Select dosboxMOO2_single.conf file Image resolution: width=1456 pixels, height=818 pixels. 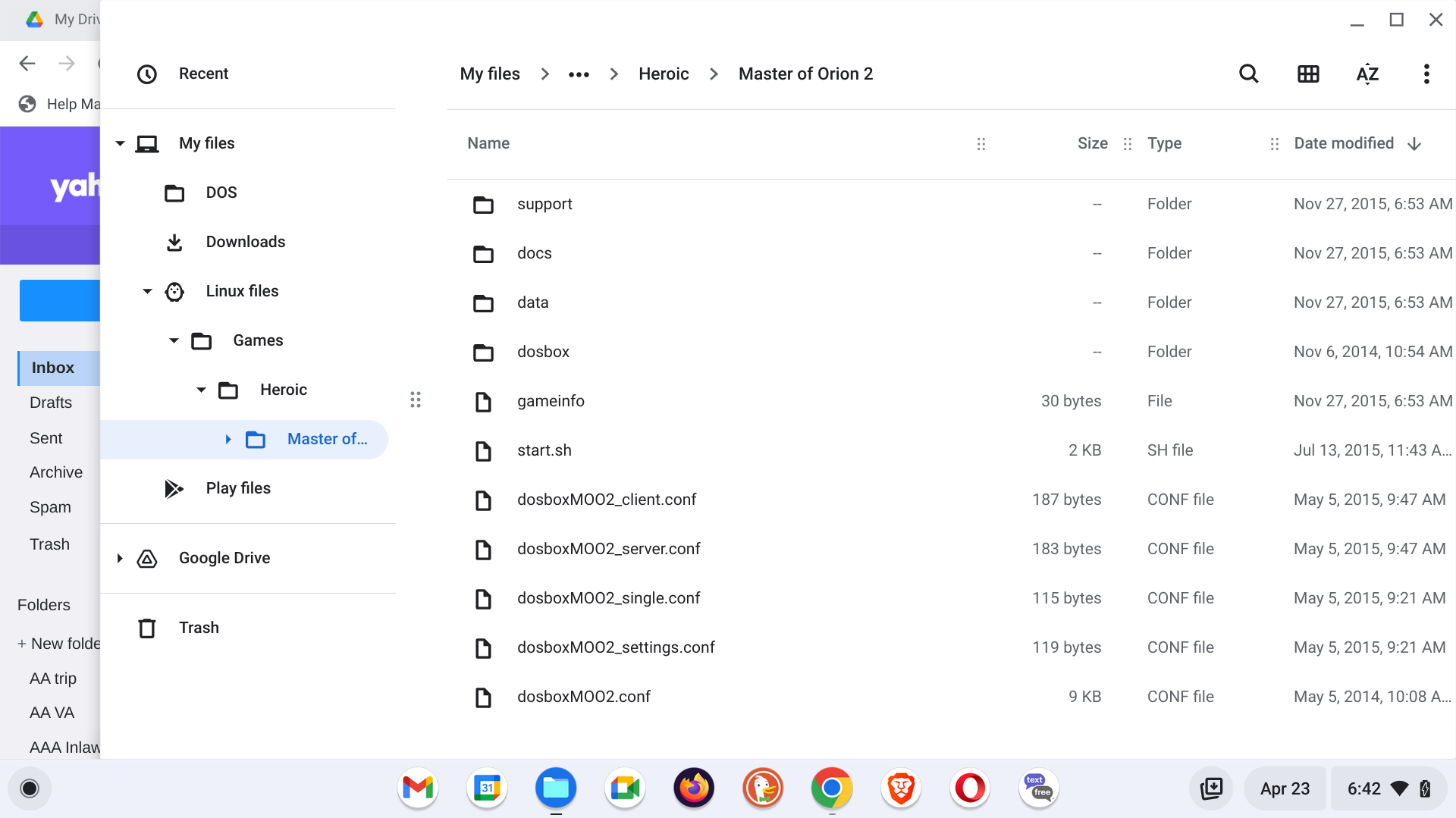951,598
